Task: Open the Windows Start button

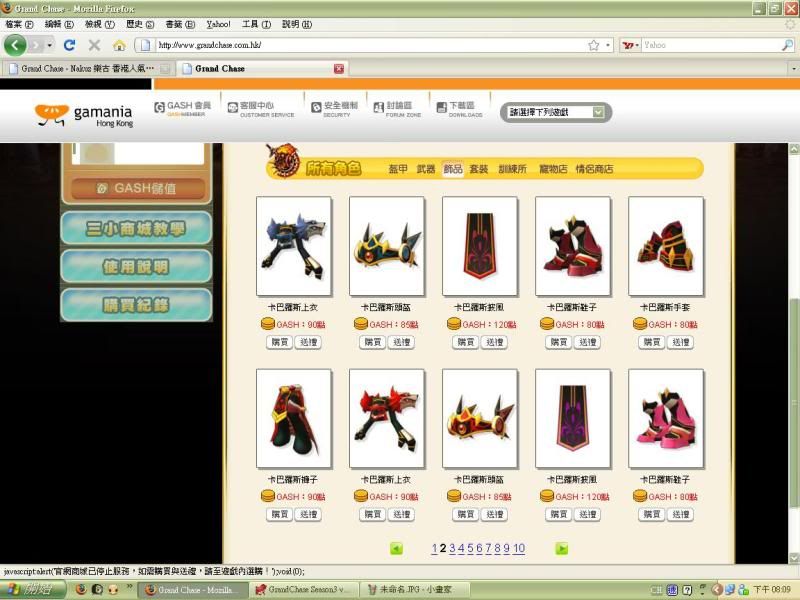Action: tap(33, 589)
